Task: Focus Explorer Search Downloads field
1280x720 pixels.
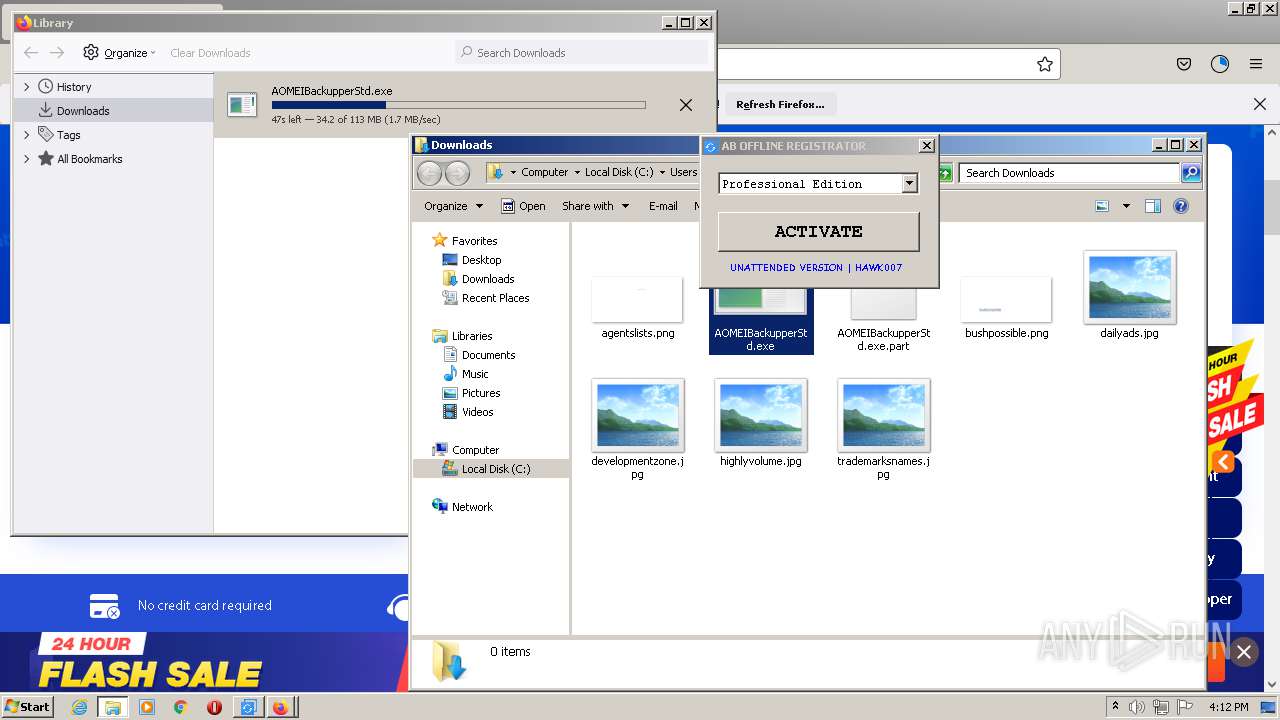Action: click(x=1070, y=173)
